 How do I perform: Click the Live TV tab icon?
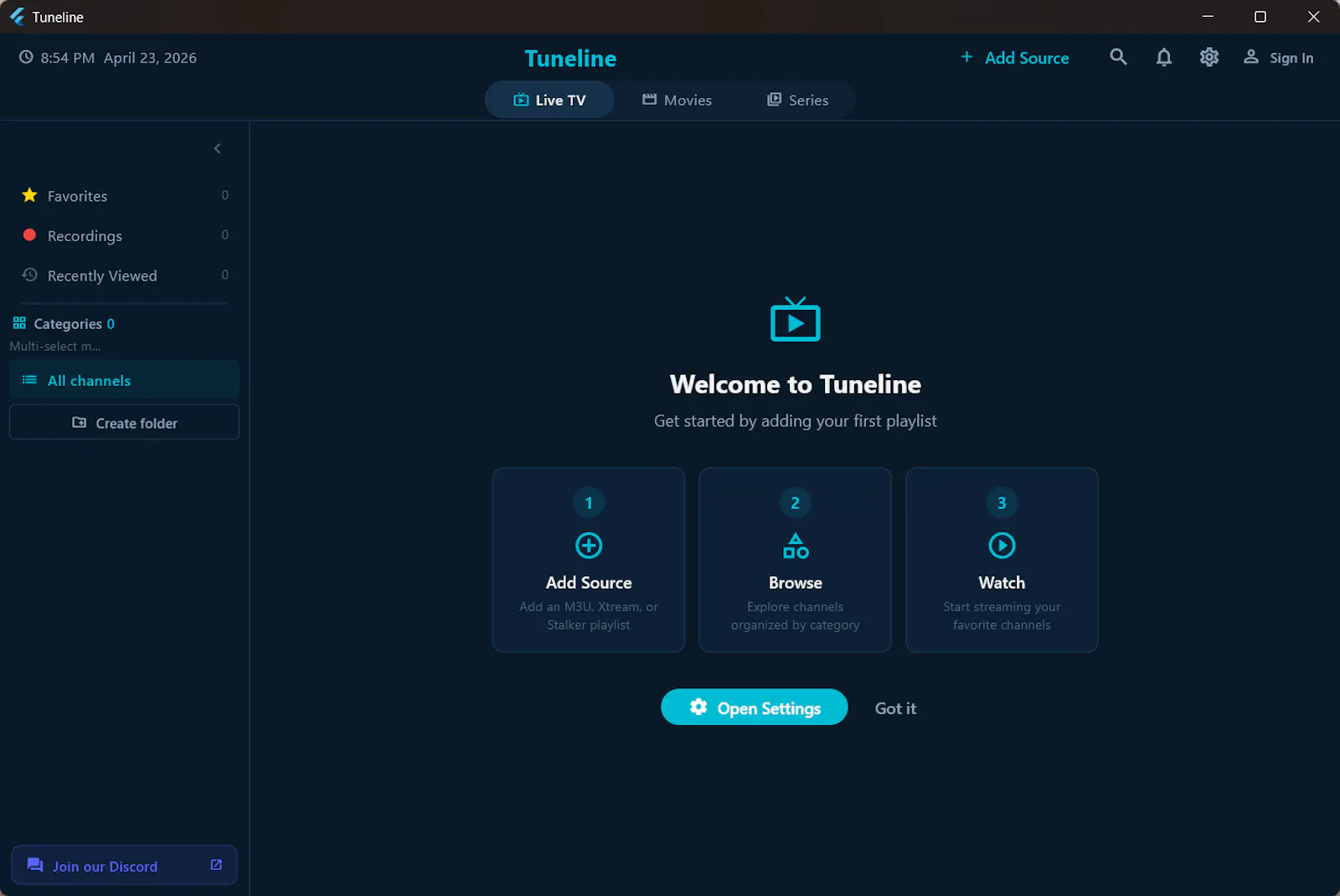521,100
